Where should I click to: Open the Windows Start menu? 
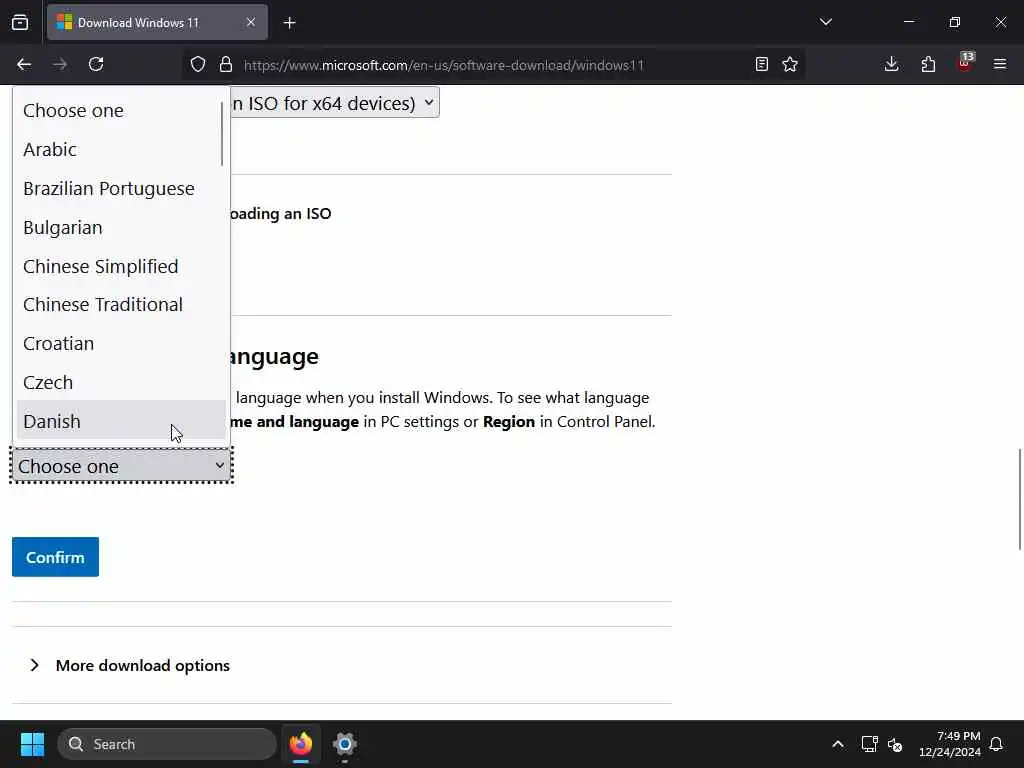point(32,744)
